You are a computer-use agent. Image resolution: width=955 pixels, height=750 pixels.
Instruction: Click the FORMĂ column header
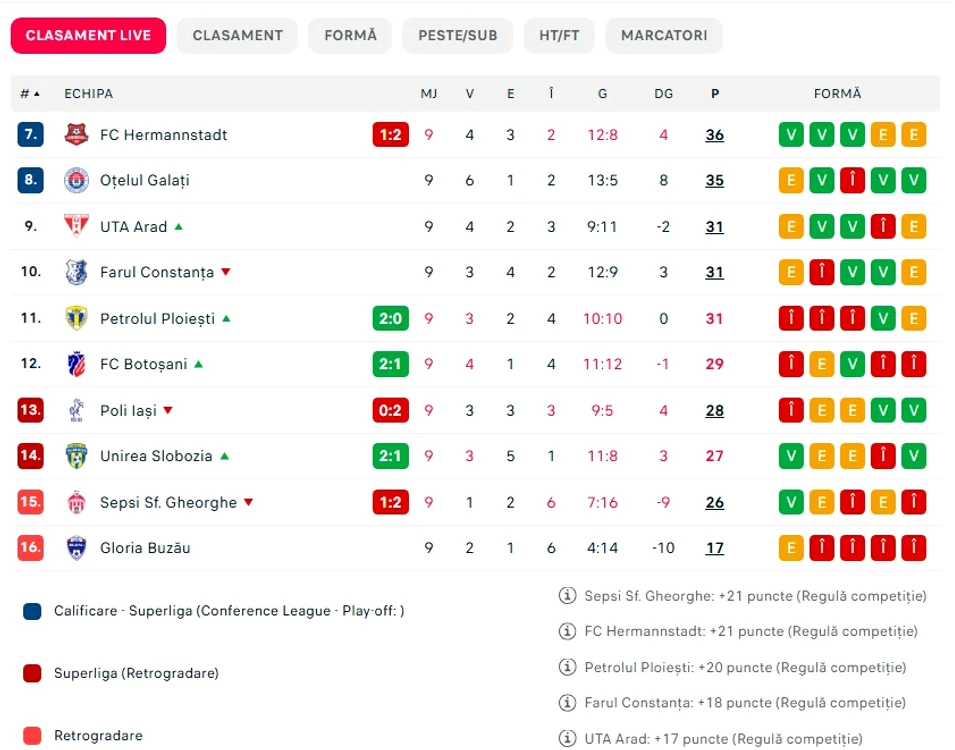[x=837, y=94]
